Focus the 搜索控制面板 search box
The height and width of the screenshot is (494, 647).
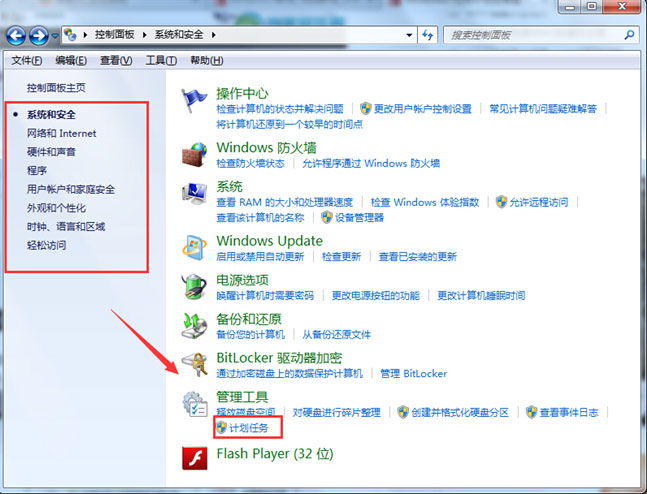(541, 35)
